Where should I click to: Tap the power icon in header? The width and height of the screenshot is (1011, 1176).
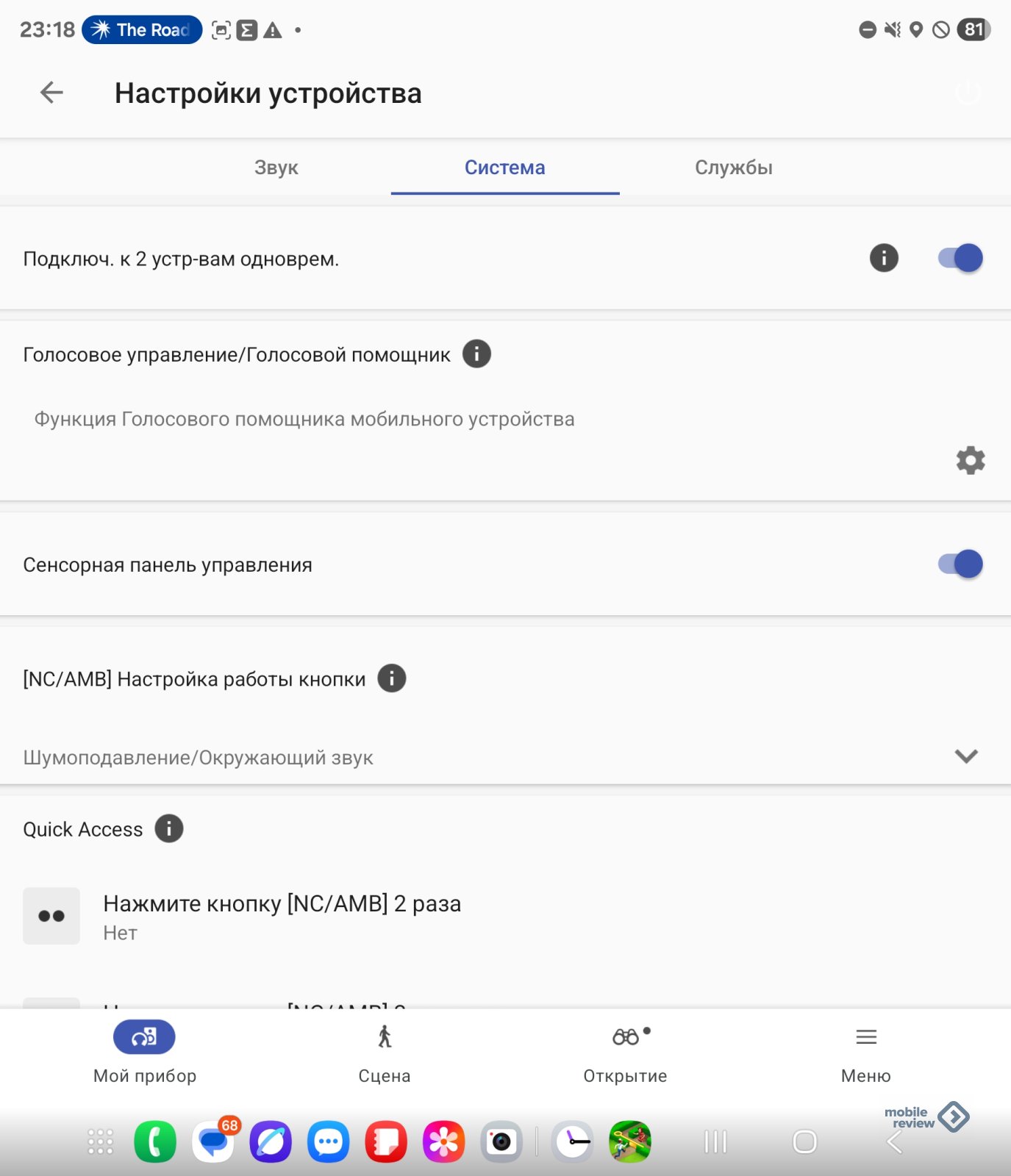pyautogui.click(x=968, y=93)
